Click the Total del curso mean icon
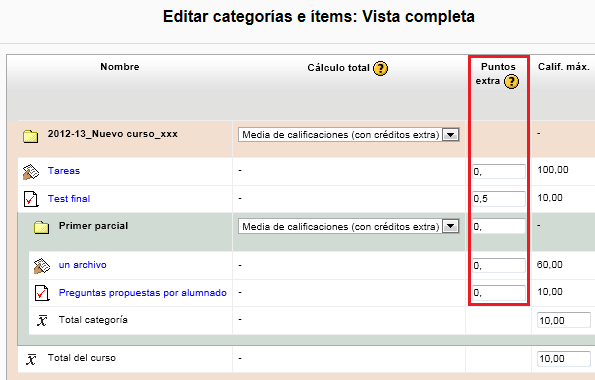This screenshot has width=595, height=380. (x=31, y=359)
